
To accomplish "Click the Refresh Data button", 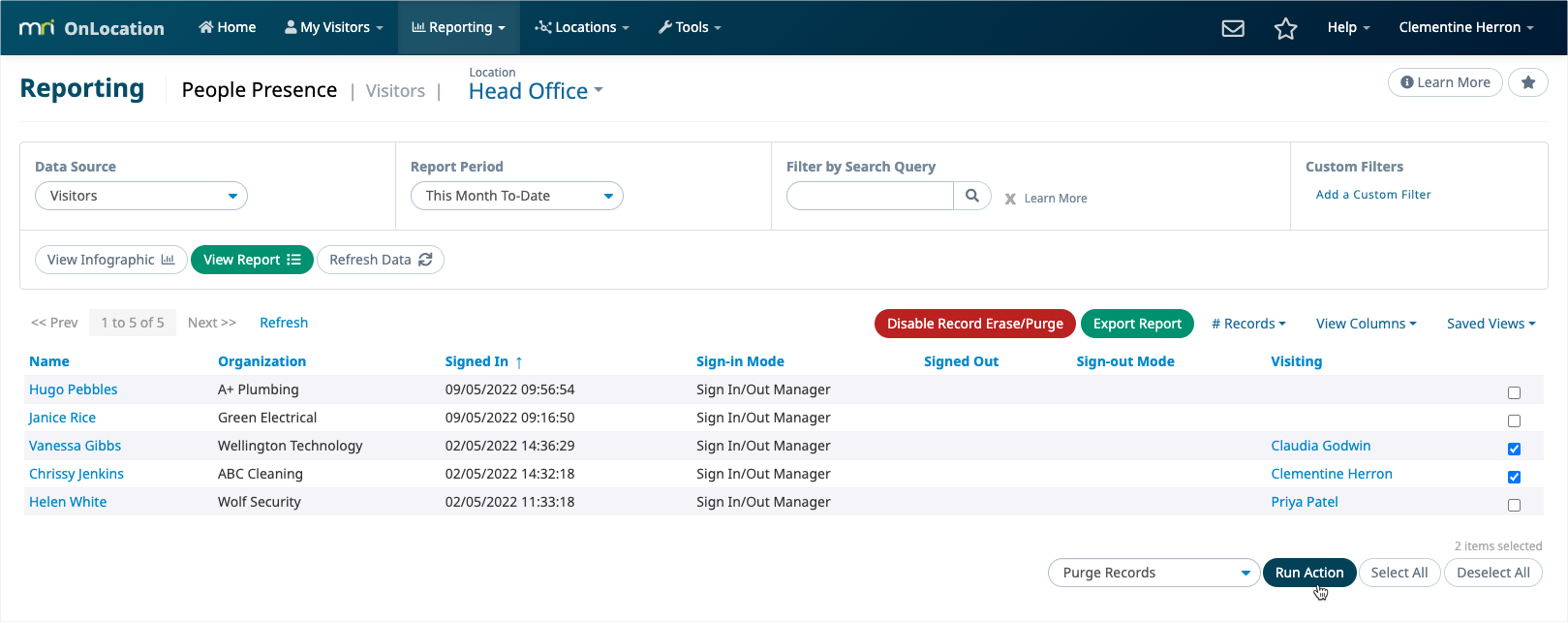I will 381,260.
